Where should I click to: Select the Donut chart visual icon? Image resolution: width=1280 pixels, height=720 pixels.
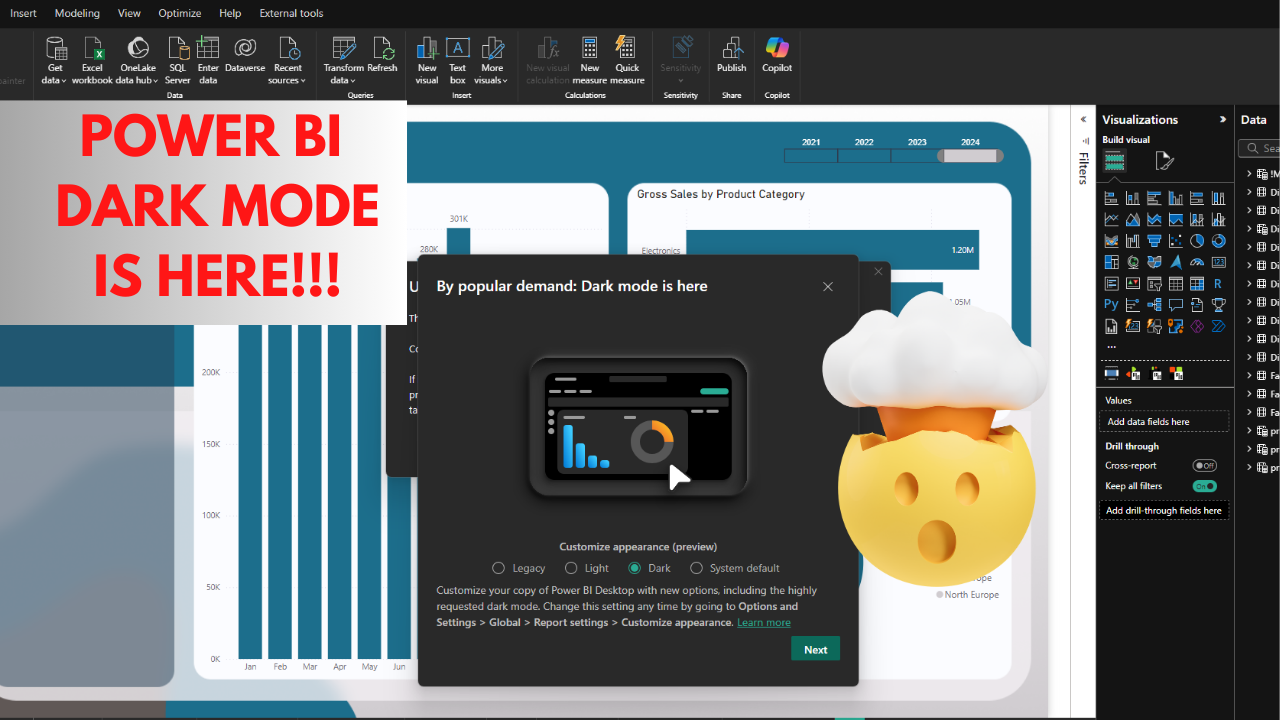coord(1218,241)
